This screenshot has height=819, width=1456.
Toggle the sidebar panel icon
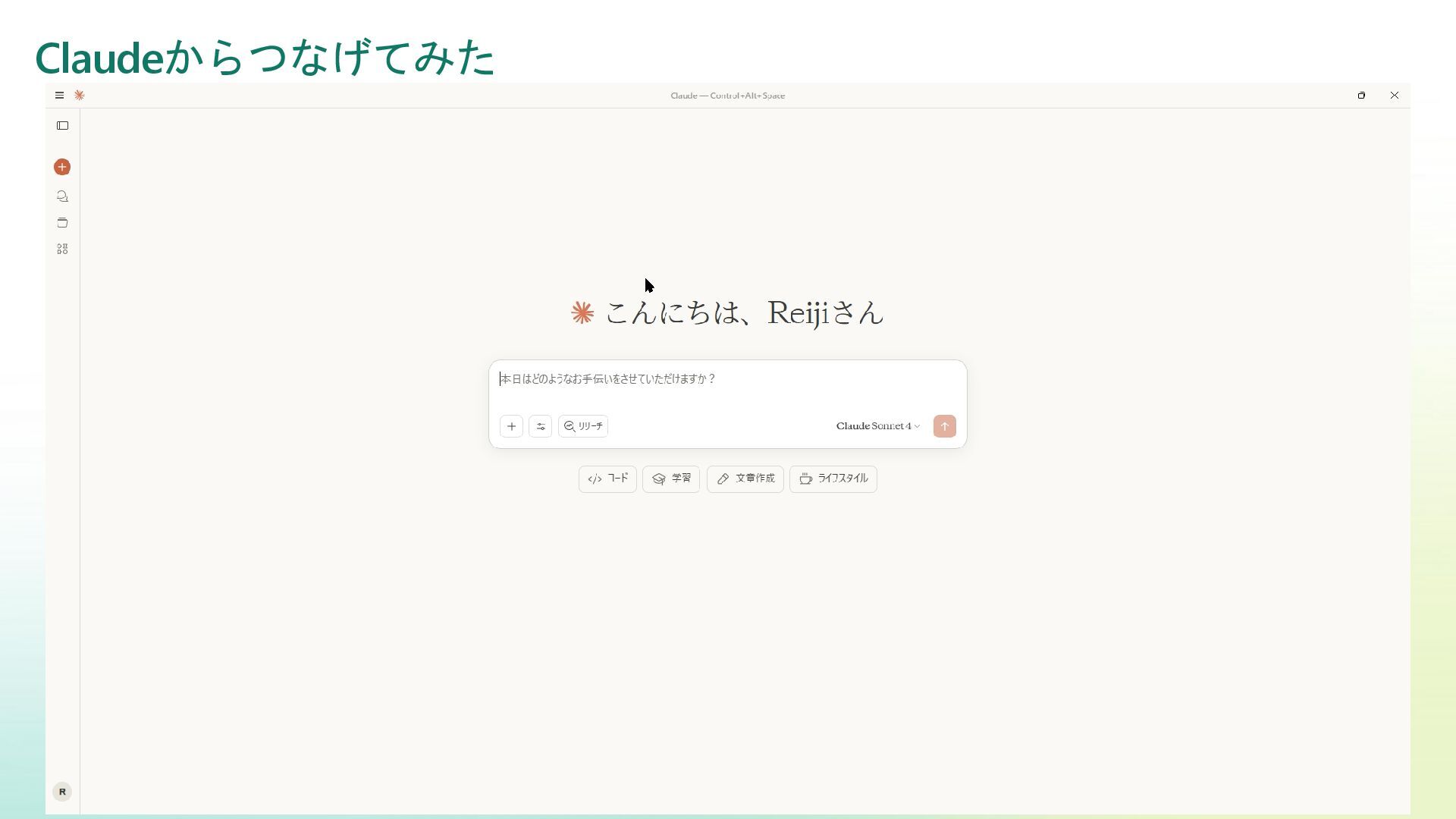(63, 126)
